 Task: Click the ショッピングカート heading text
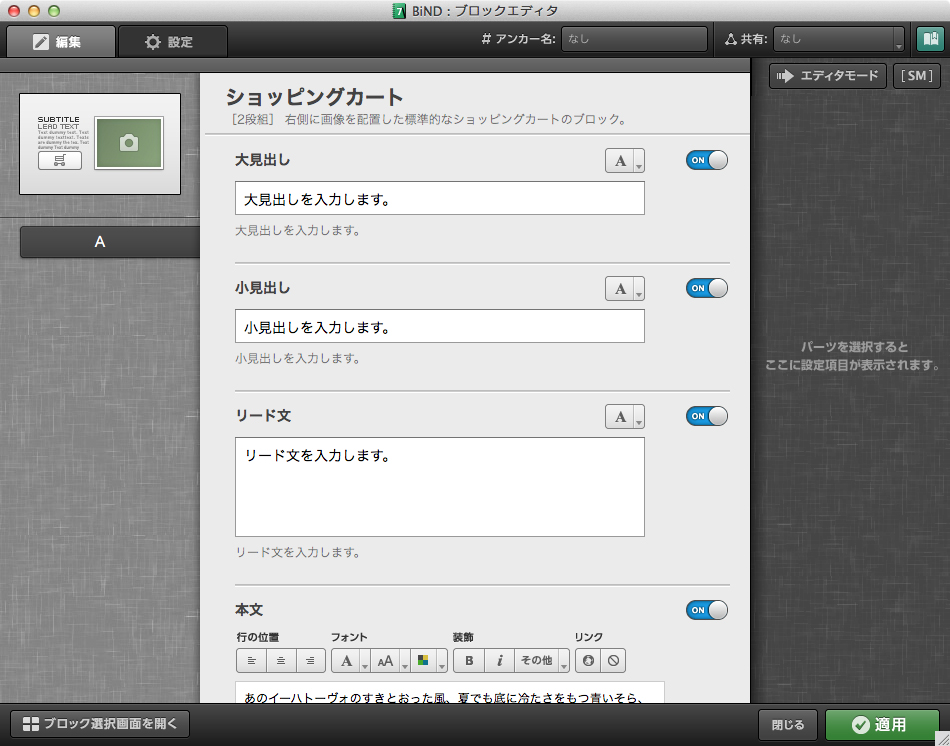coord(314,97)
